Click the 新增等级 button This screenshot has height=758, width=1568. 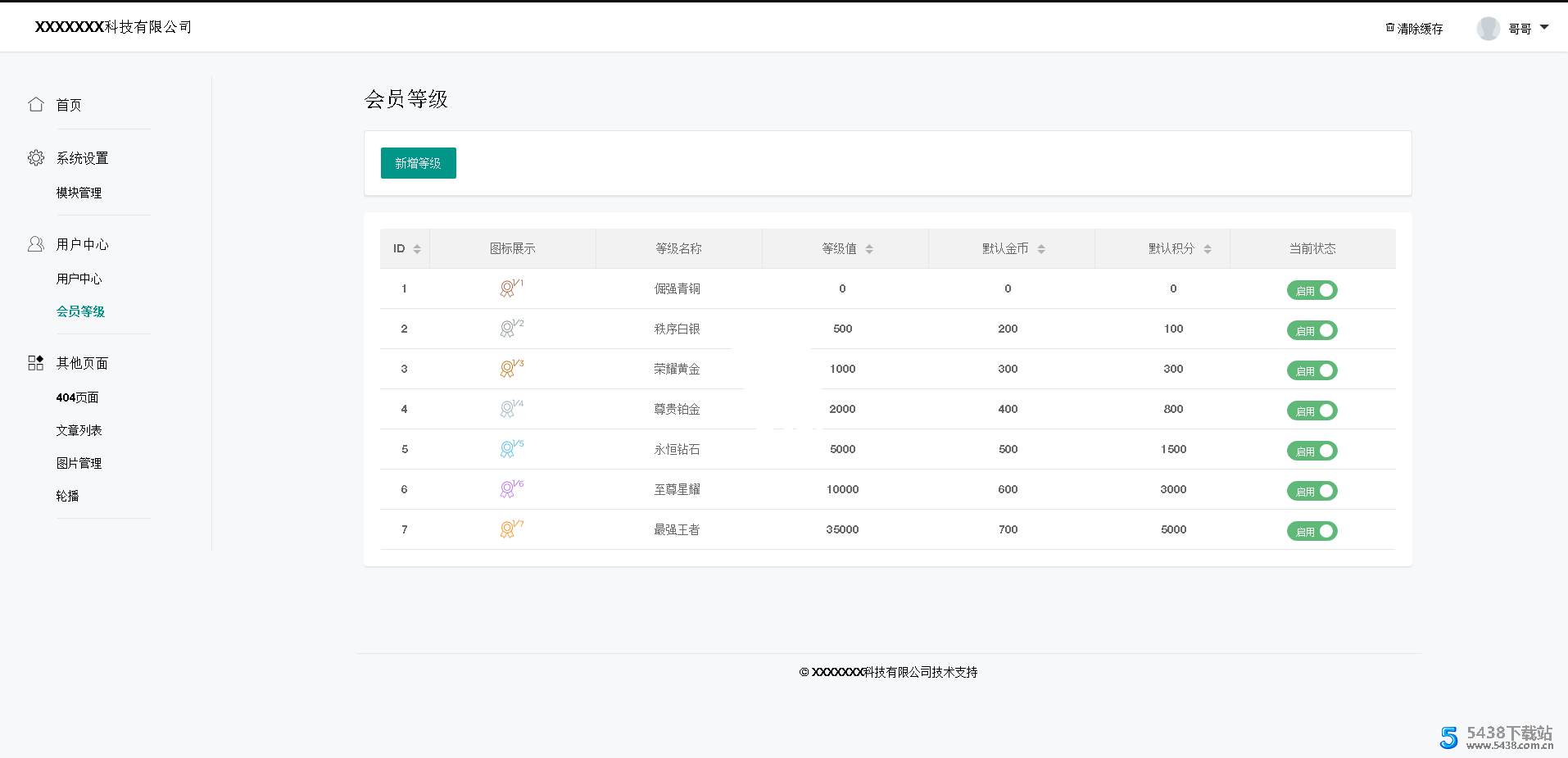pyautogui.click(x=418, y=163)
